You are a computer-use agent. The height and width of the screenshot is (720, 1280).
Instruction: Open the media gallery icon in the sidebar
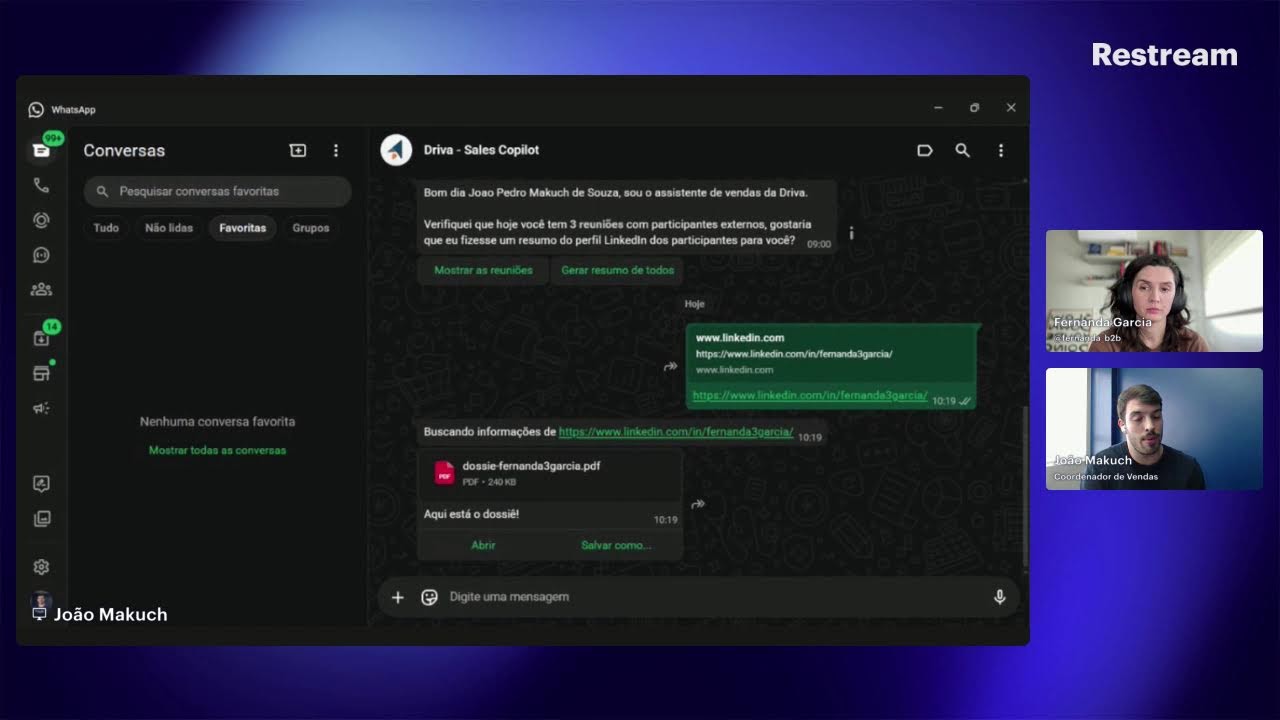(x=41, y=519)
